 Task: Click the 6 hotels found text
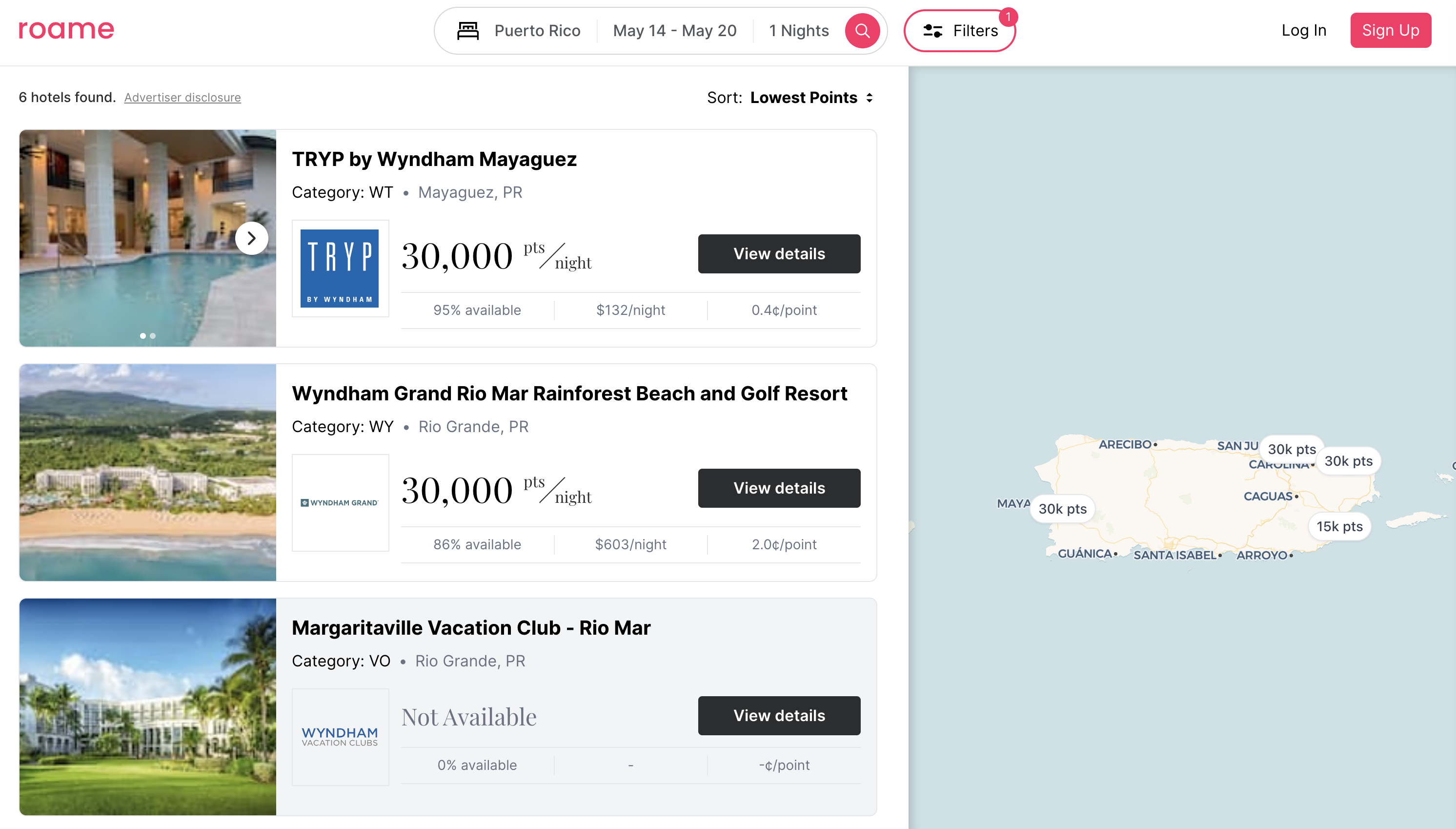click(67, 97)
